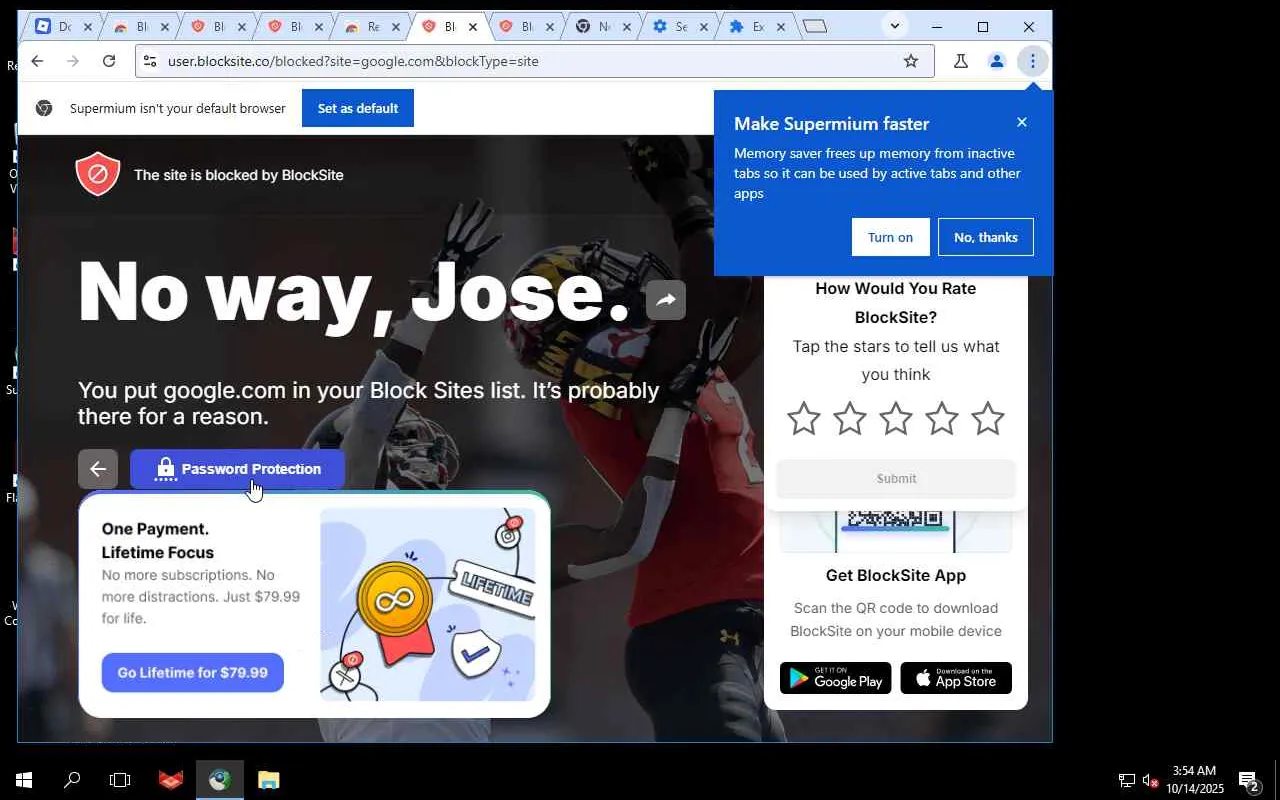Click the back arrow button beside Password Protection
Viewport: 1280px width, 800px height.
pyautogui.click(x=98, y=469)
